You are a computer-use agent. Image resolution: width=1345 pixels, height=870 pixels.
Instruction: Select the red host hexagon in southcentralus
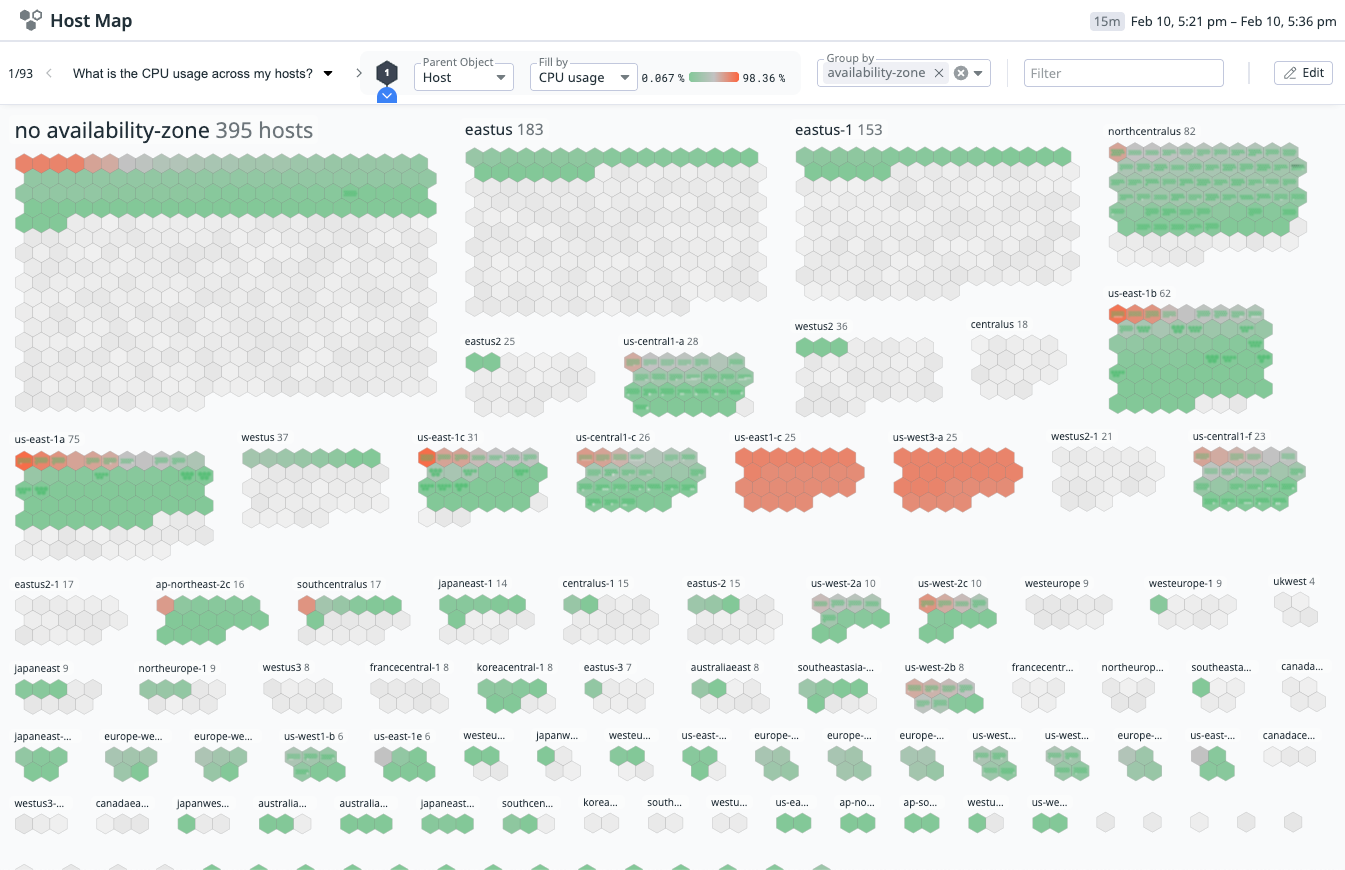307,605
